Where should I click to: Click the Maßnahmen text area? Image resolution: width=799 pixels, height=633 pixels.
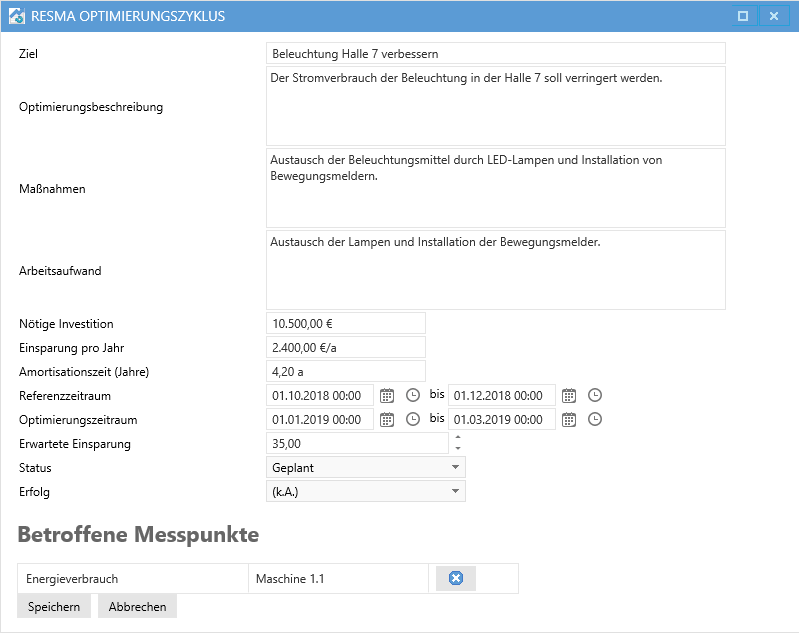click(495, 188)
